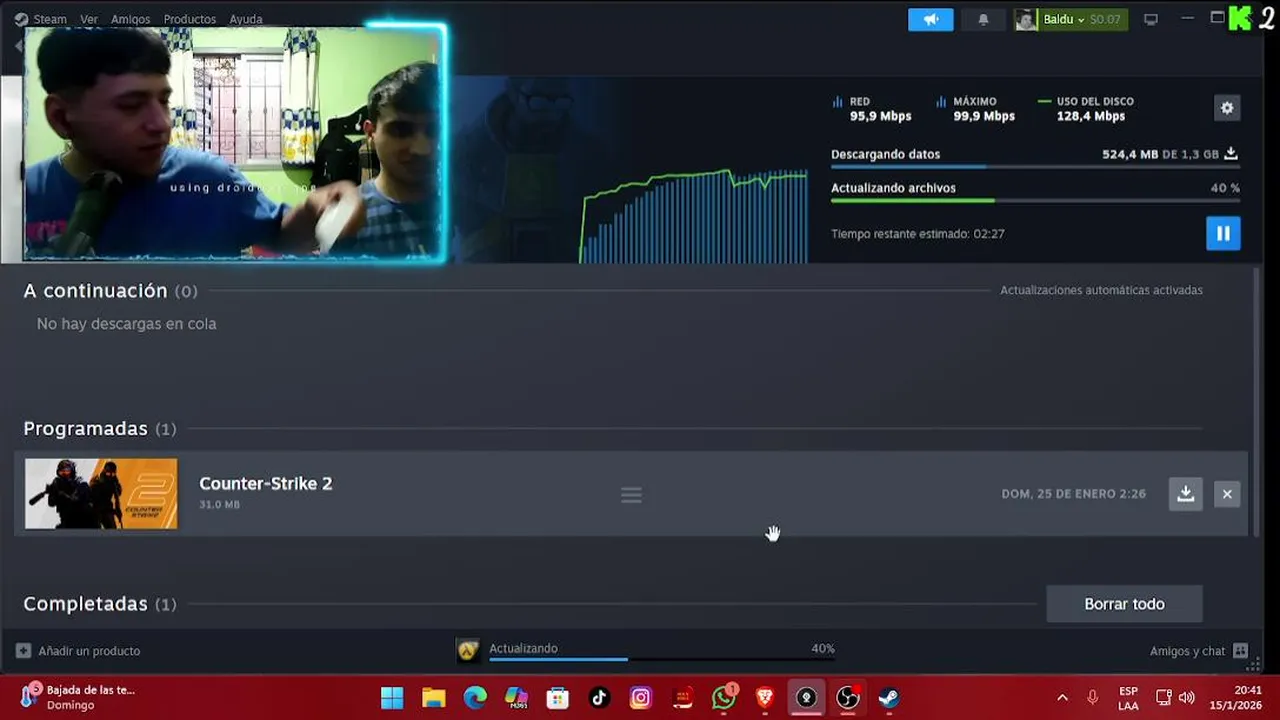Start Counter-Strike 2 download now

click(x=1185, y=494)
